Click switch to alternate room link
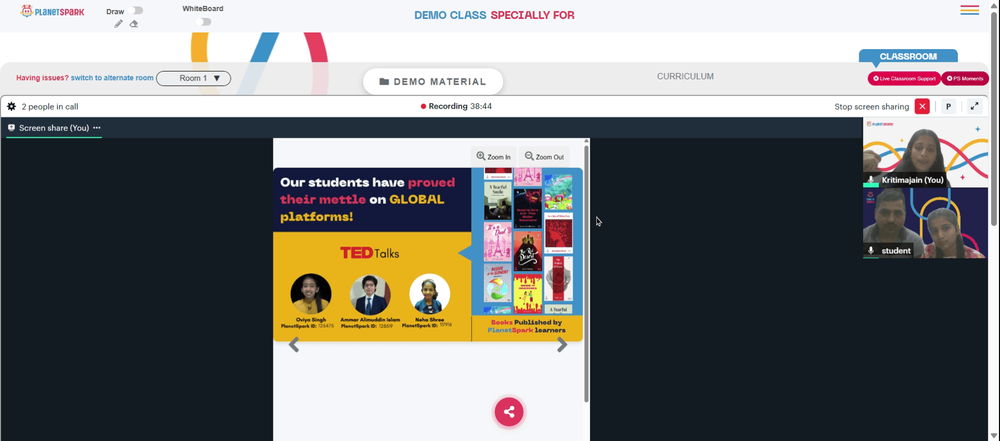The width and height of the screenshot is (1000, 441). (112, 78)
